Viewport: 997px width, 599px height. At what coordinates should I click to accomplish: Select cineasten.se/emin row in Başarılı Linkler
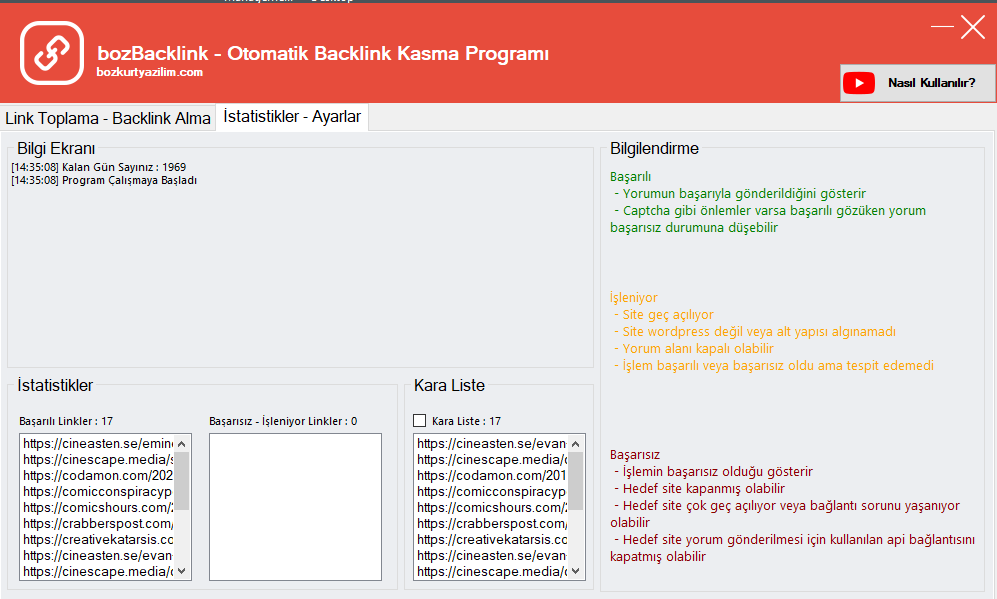coord(97,443)
